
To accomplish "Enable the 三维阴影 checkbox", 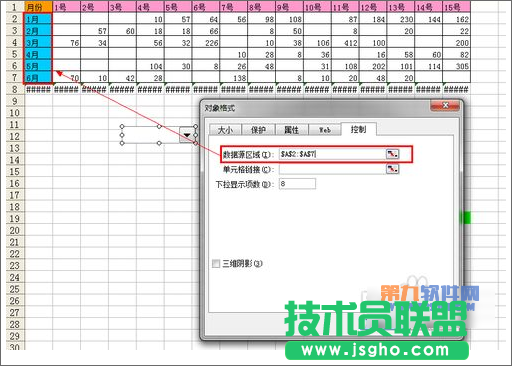I will [216, 264].
